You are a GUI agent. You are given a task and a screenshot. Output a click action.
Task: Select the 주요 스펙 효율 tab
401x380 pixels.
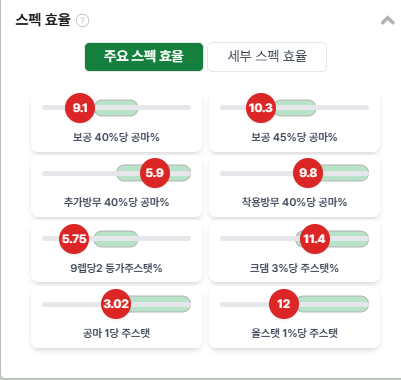pos(144,57)
